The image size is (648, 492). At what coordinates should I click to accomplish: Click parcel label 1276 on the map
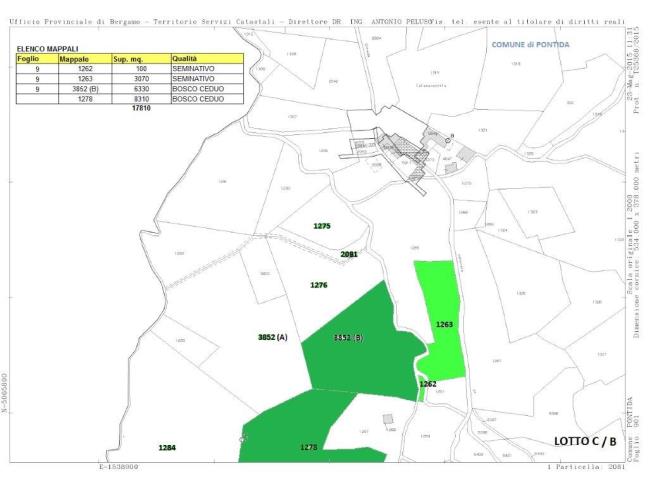(x=318, y=285)
